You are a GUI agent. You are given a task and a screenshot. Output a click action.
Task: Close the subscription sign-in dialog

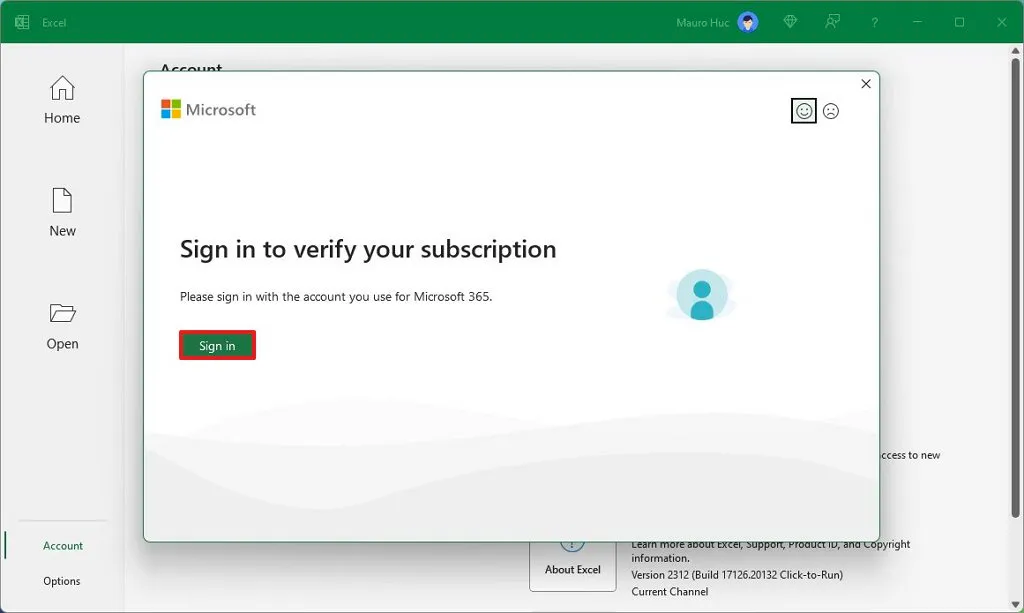click(866, 84)
